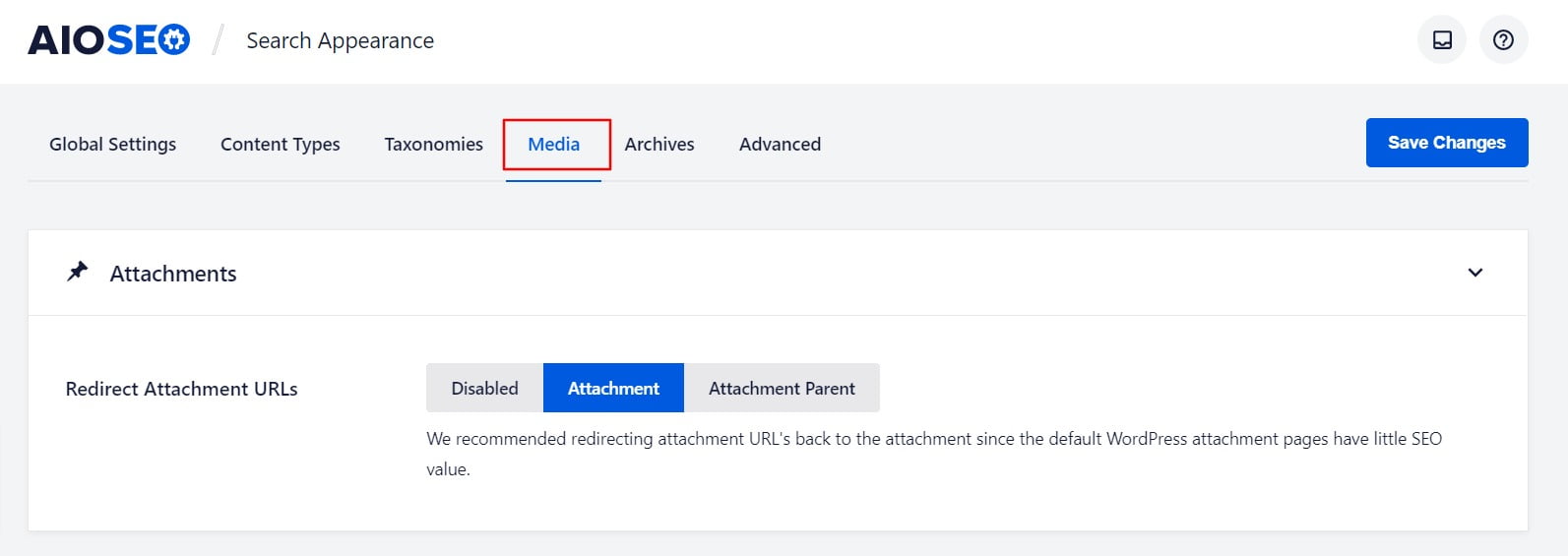Image resolution: width=1568 pixels, height=556 pixels.
Task: Click the pin icon beside Attachments
Action: [78, 273]
